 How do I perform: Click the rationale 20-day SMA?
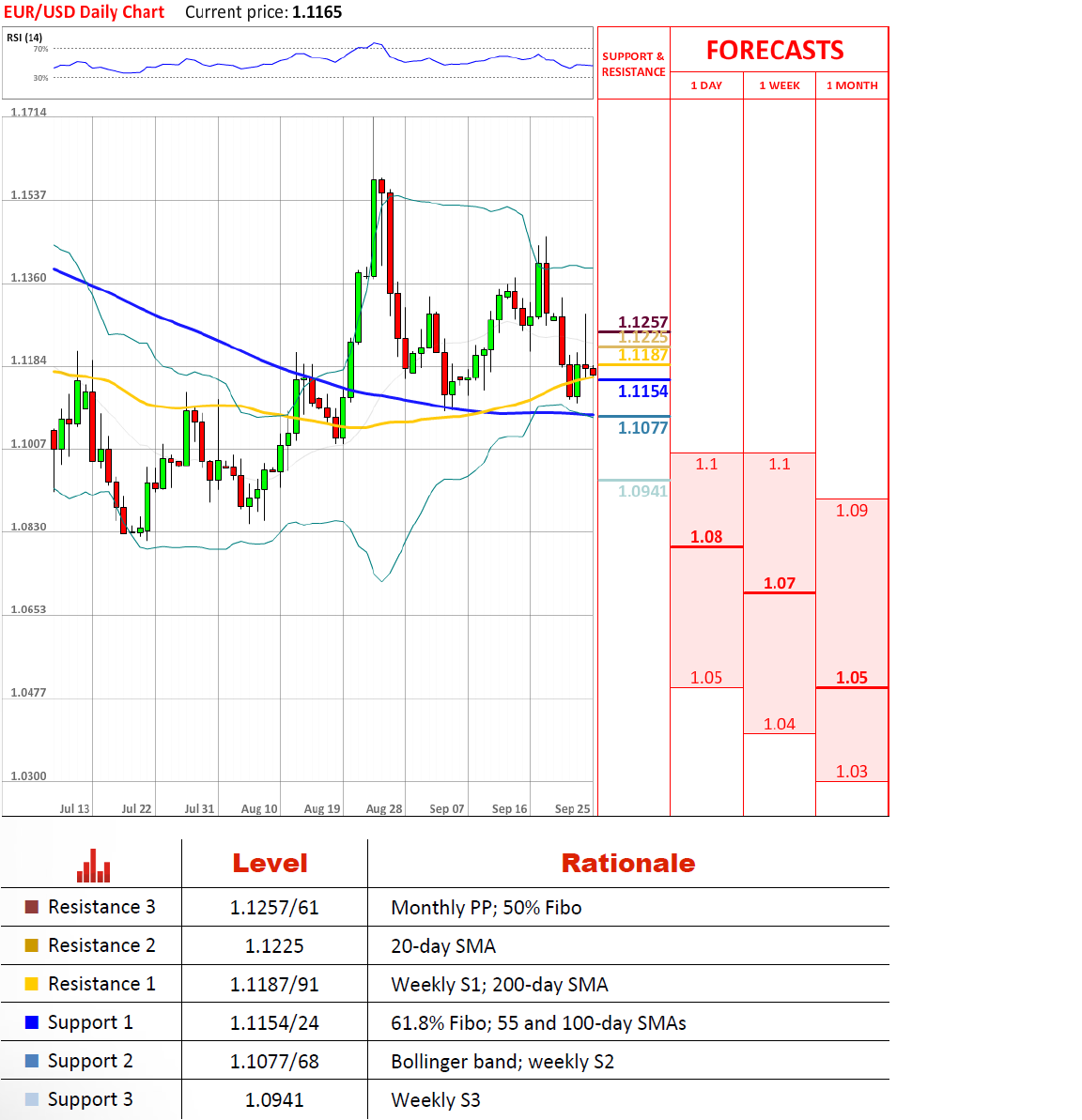click(x=443, y=946)
